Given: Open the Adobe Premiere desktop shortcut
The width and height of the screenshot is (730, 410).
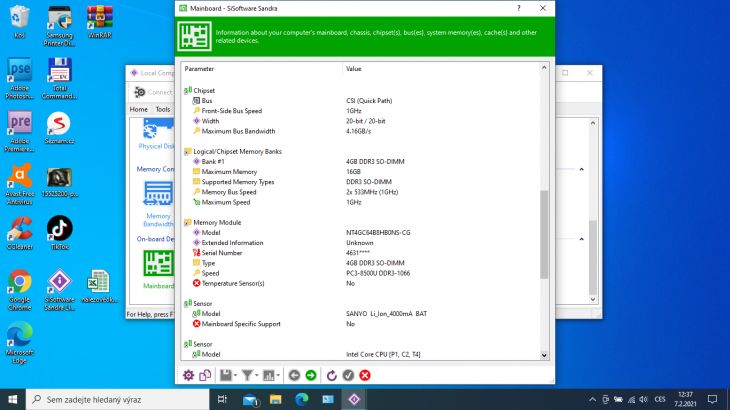Looking at the screenshot, I should click(x=20, y=131).
